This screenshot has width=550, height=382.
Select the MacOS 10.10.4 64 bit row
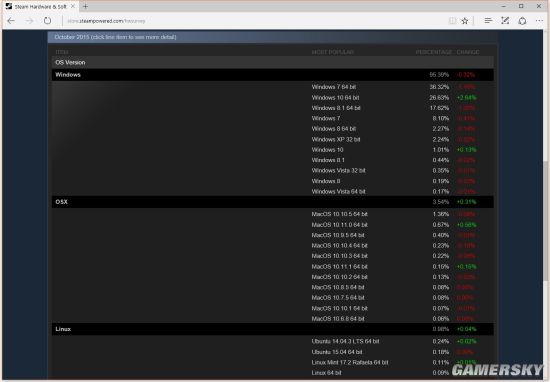[x=273, y=246]
